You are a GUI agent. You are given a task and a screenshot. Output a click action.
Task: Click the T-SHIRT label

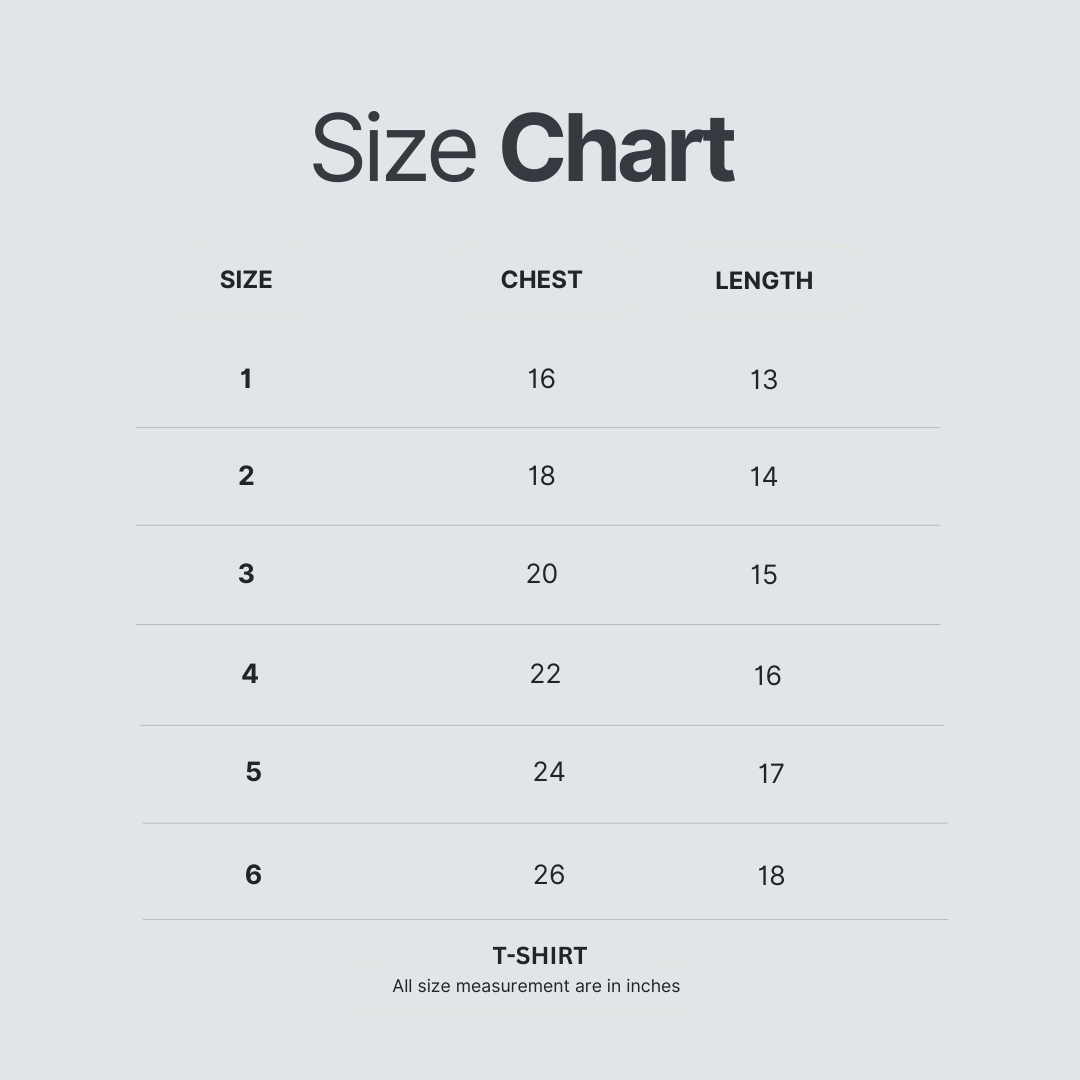(540, 956)
